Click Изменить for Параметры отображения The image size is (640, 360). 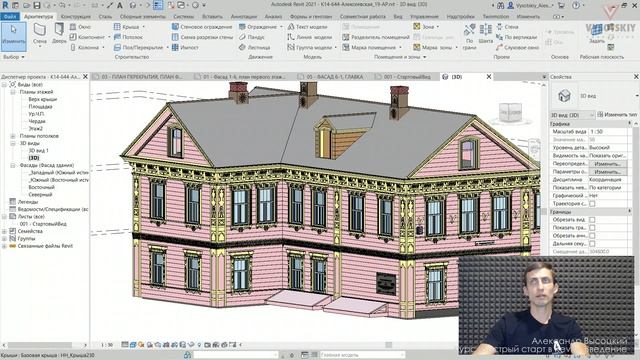click(x=607, y=172)
